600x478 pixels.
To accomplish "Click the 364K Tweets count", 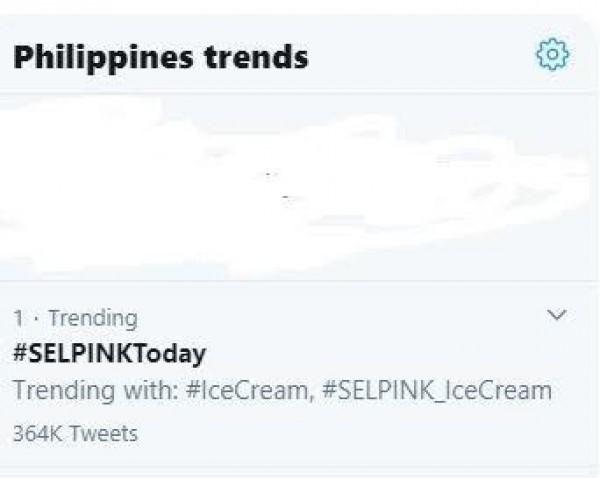I will 76,433.
